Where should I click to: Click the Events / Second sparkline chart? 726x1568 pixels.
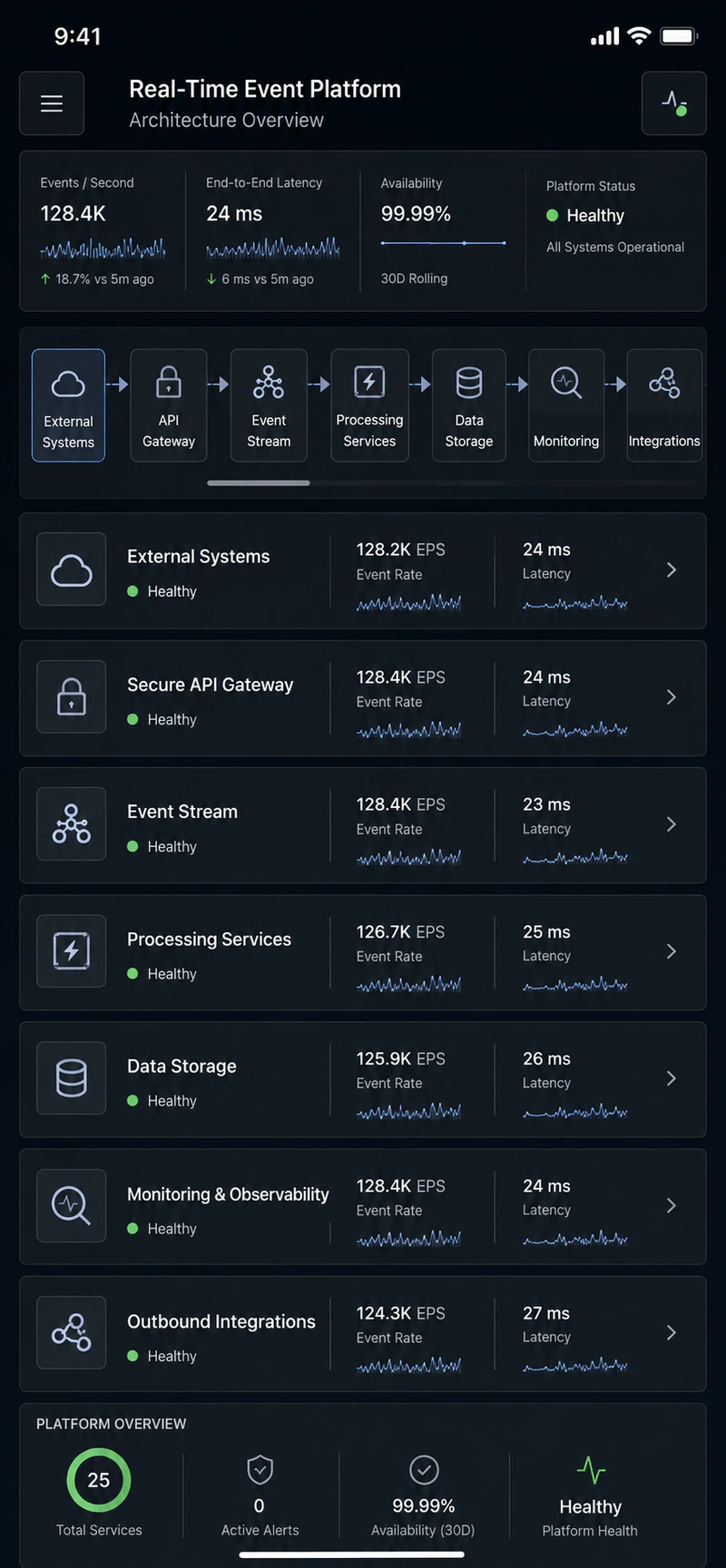[x=103, y=248]
